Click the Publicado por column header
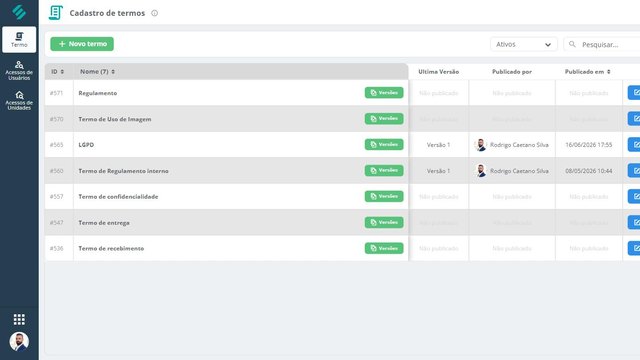 (x=512, y=71)
